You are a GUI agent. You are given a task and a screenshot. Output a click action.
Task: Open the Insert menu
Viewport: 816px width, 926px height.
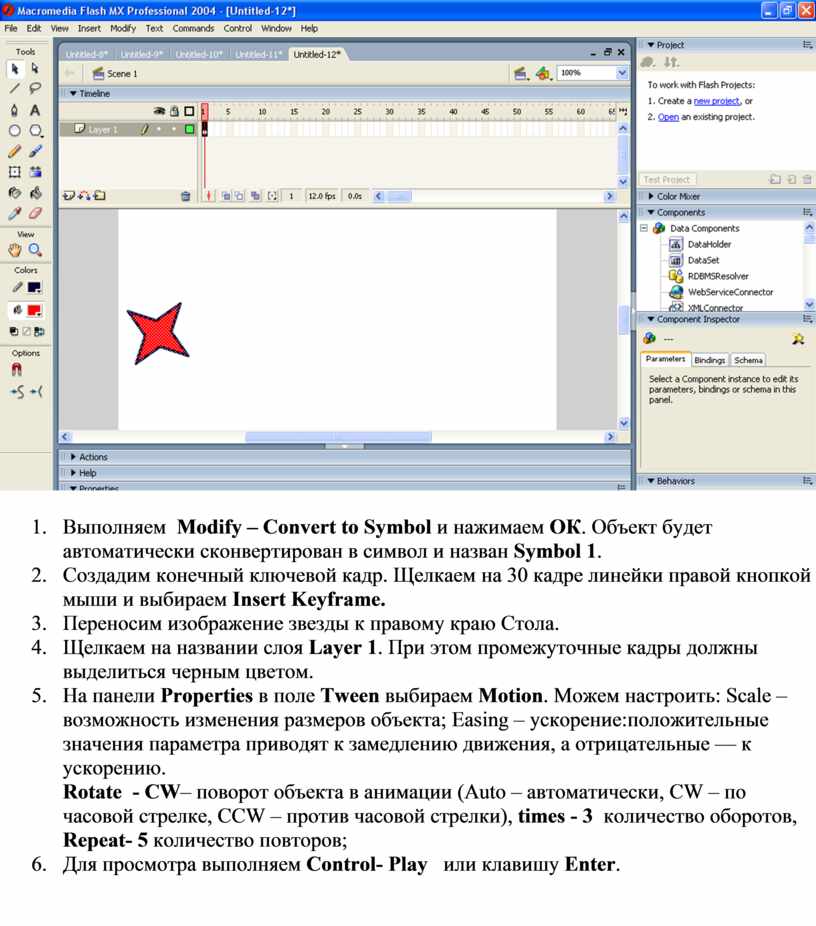coord(89,28)
